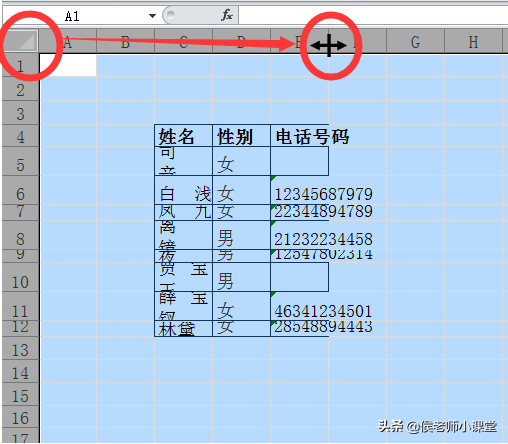Select row 1 header
Viewport: 508px width, 444px height.
click(x=21, y=65)
